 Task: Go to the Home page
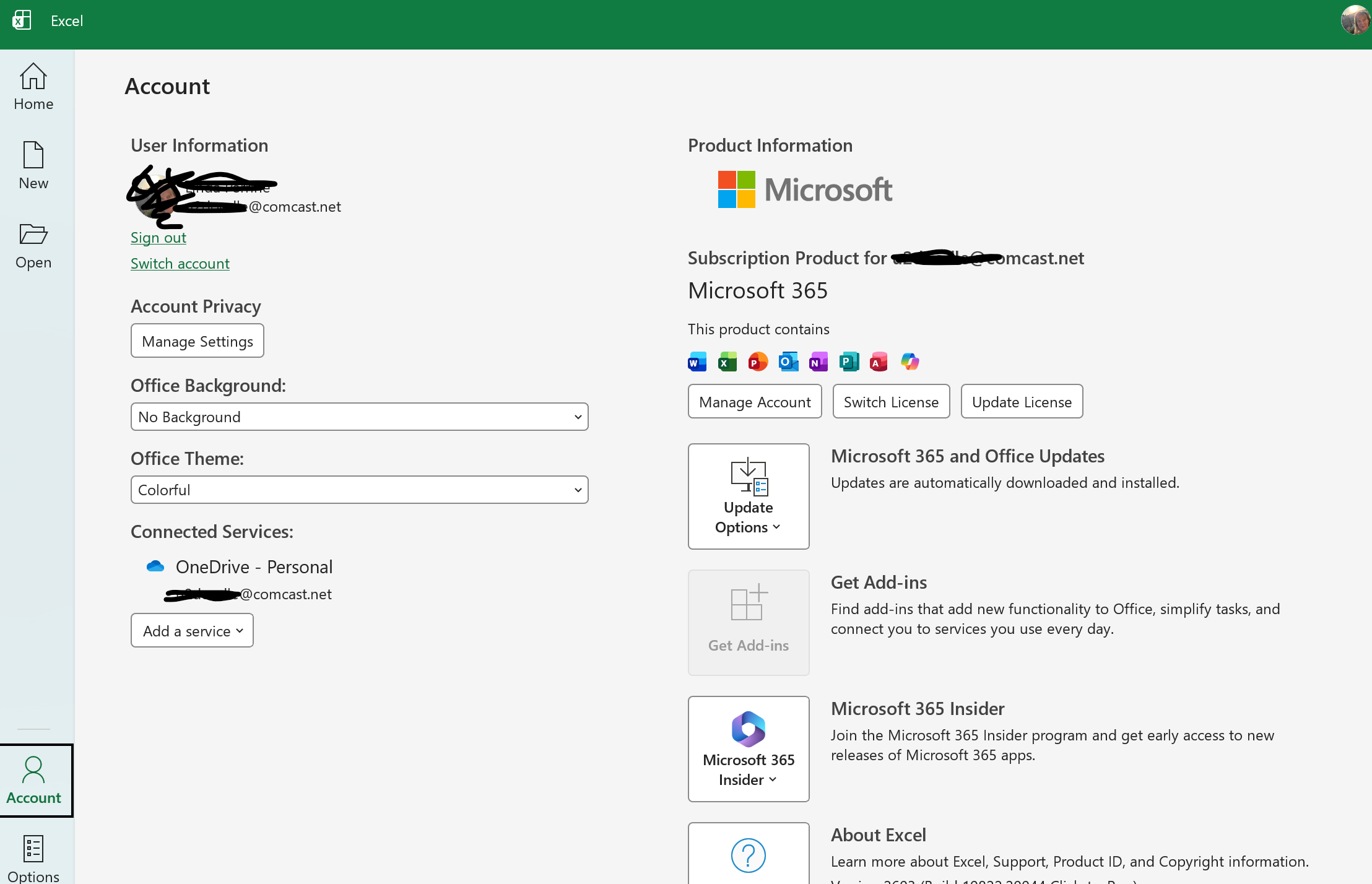point(33,87)
